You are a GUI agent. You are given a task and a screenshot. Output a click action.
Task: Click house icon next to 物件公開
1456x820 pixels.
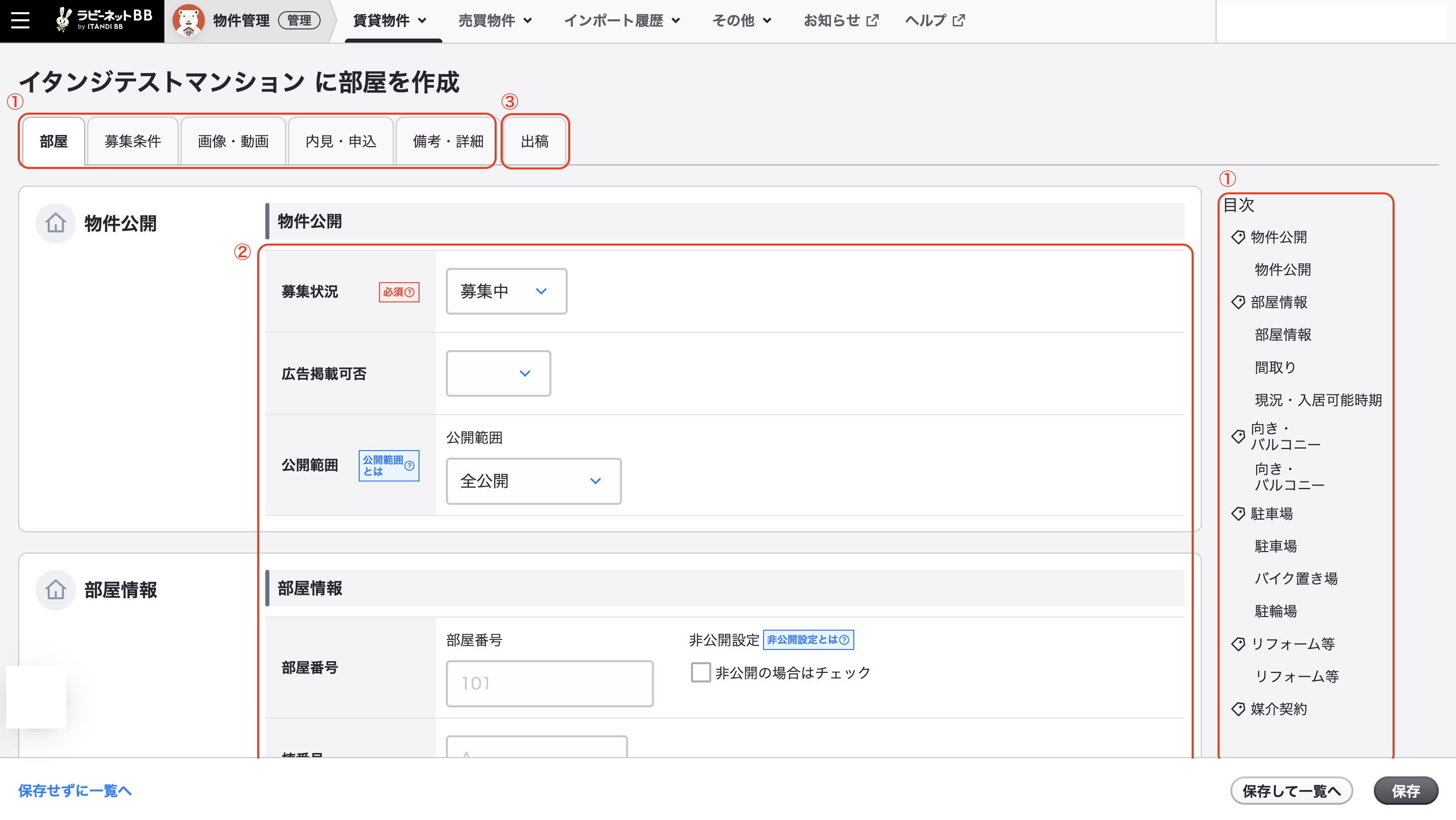pos(55,223)
